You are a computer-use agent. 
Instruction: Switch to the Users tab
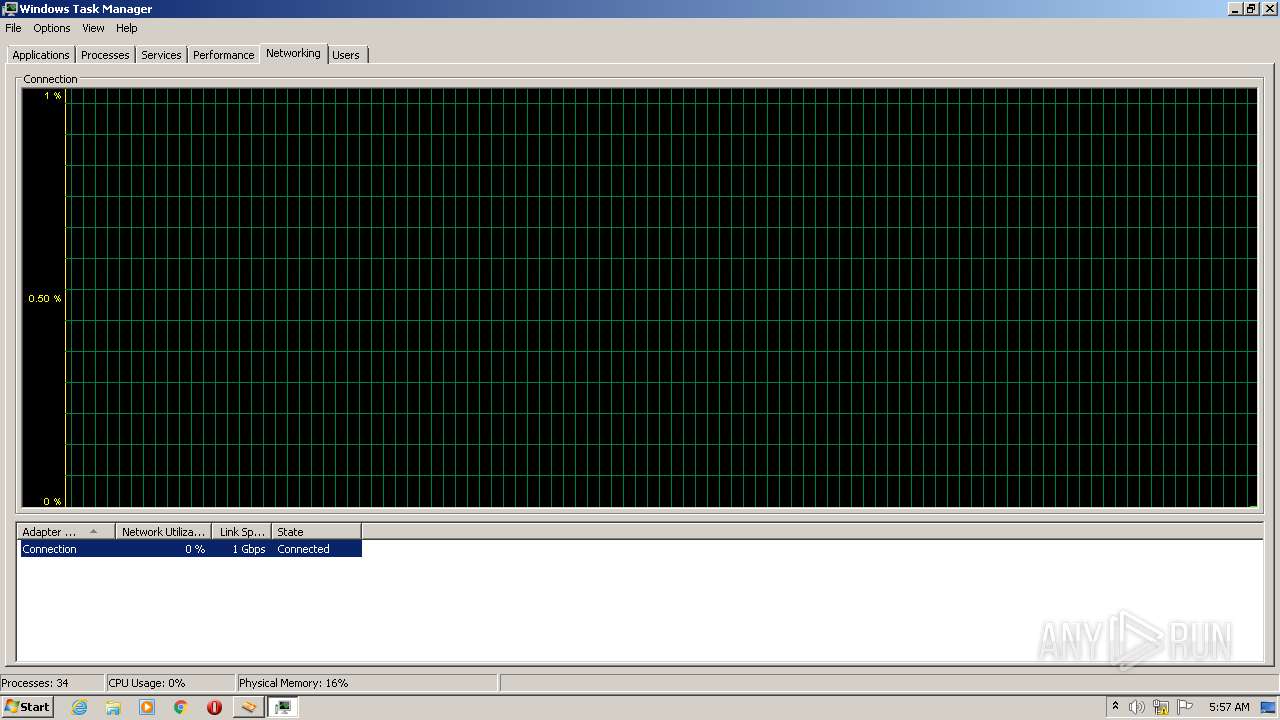[x=346, y=55]
